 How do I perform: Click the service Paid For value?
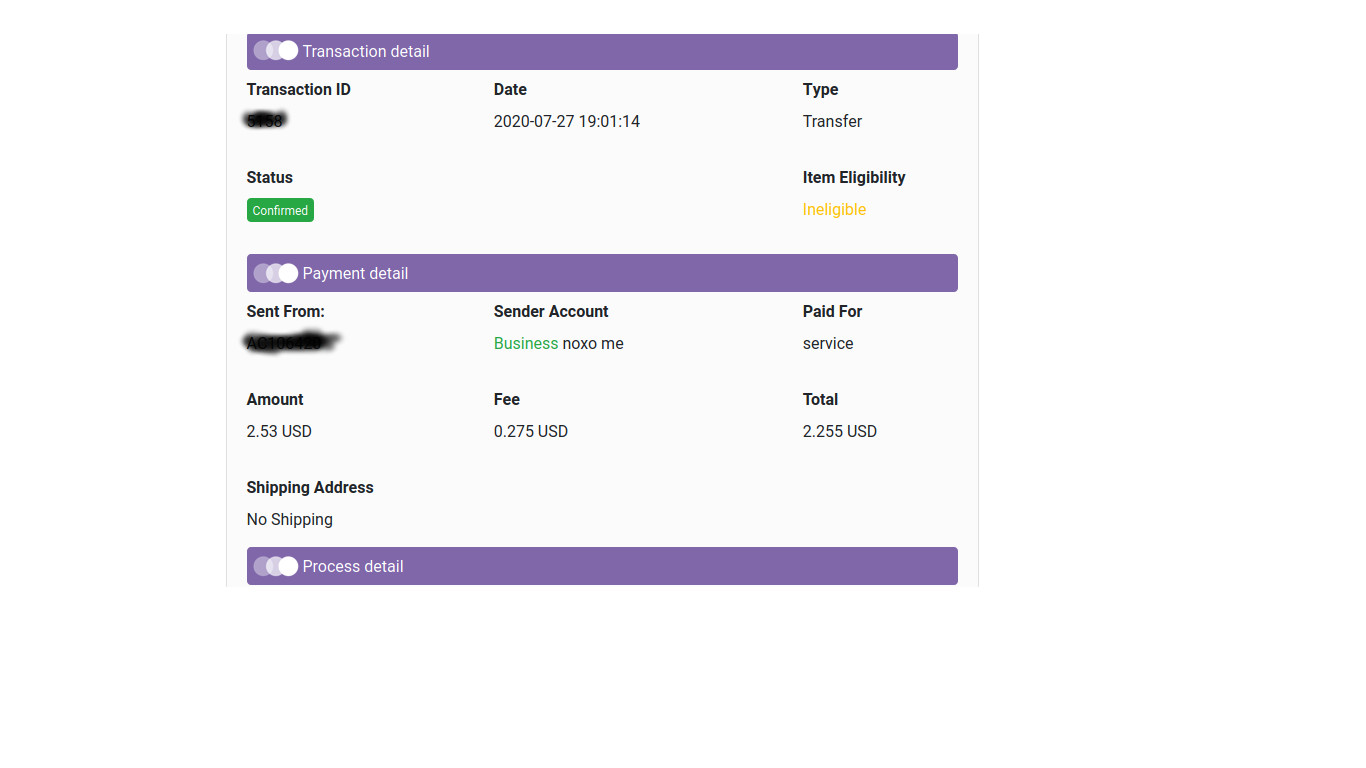tap(828, 343)
